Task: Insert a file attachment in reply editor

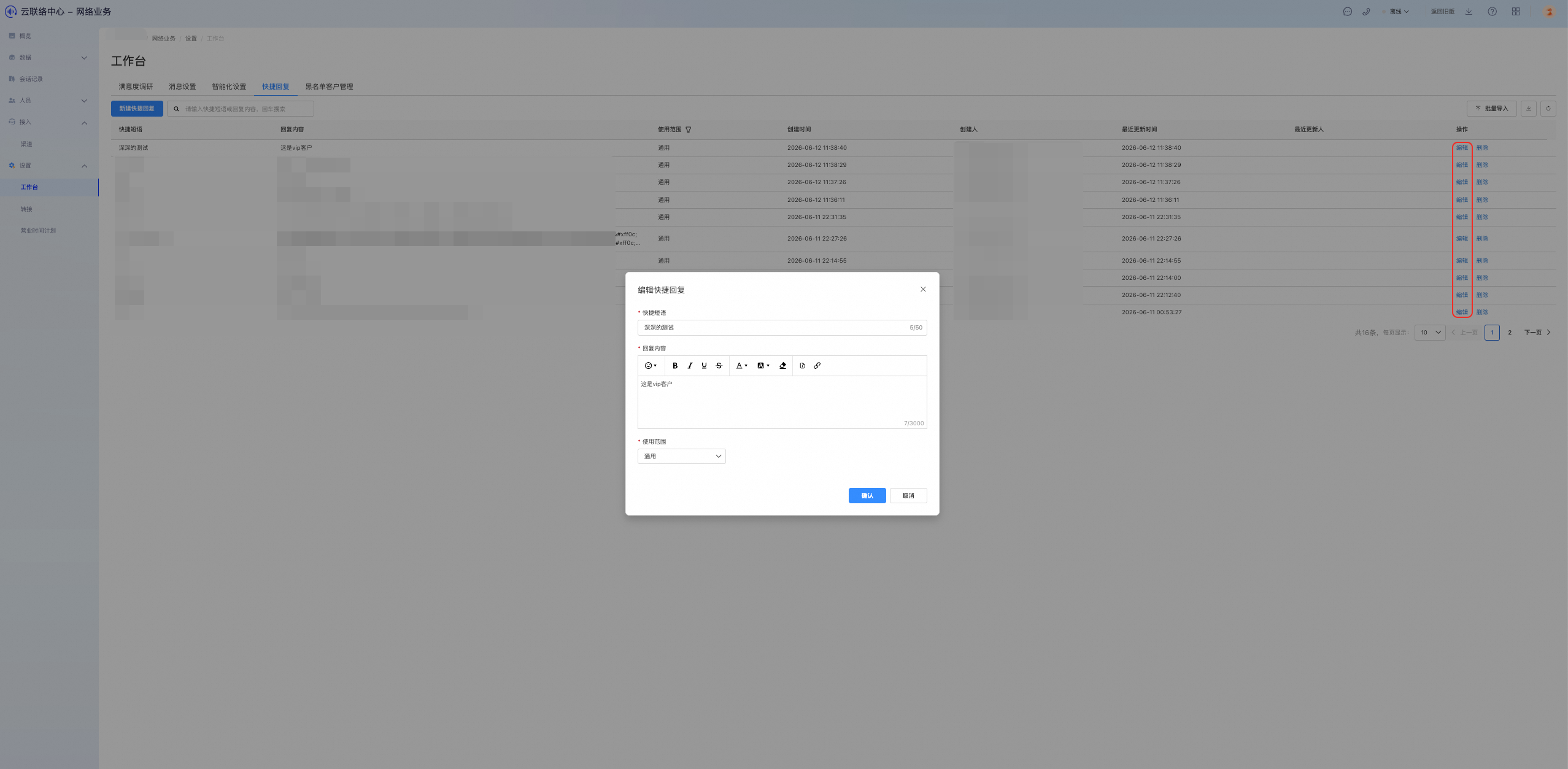Action: (x=802, y=366)
